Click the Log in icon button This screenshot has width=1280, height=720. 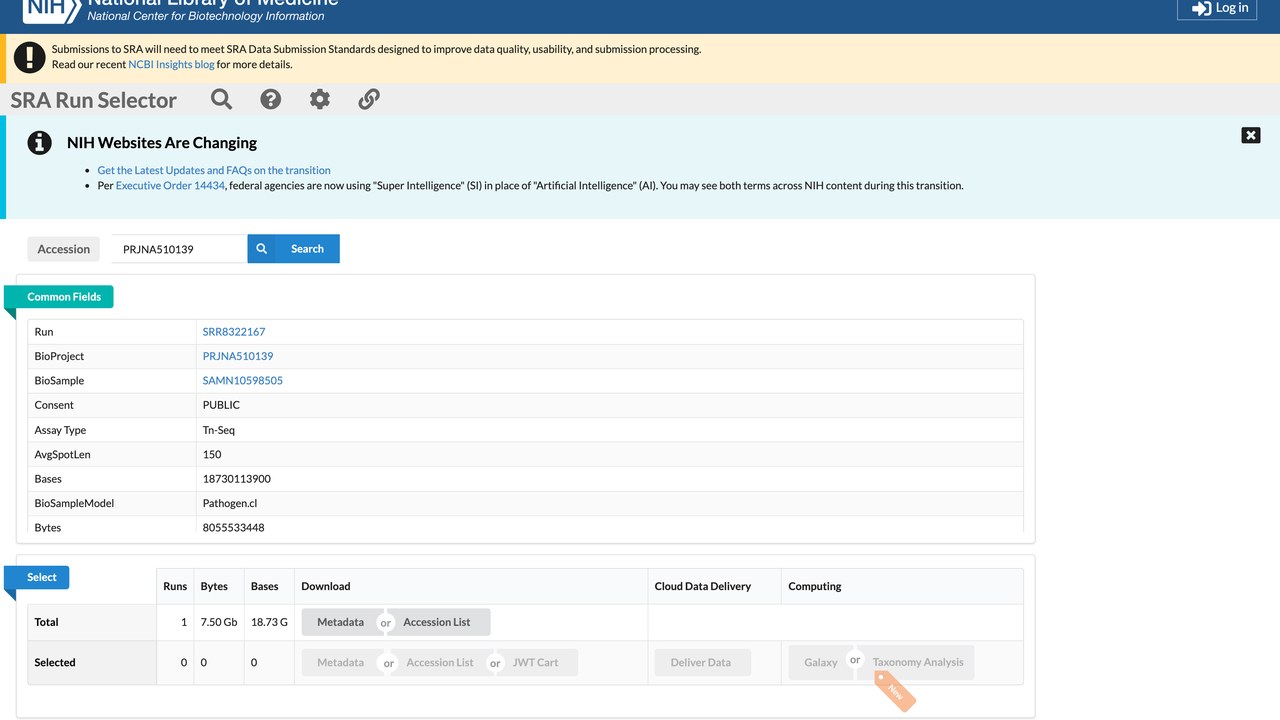(x=1217, y=8)
